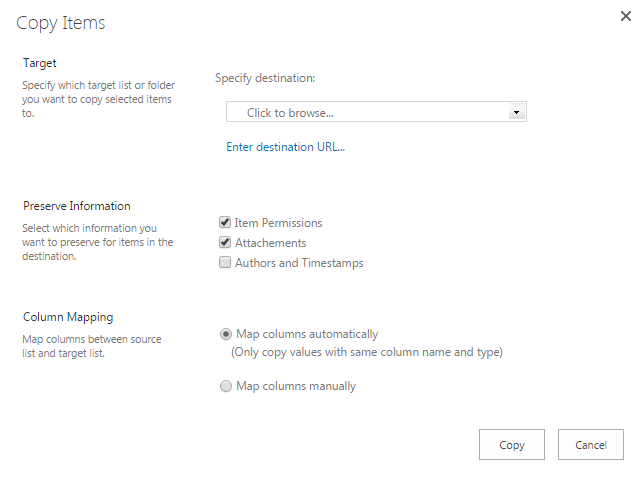Viewport: 641px width, 486px height.
Task: Select the Map columns automatically radio button
Action: point(226,334)
